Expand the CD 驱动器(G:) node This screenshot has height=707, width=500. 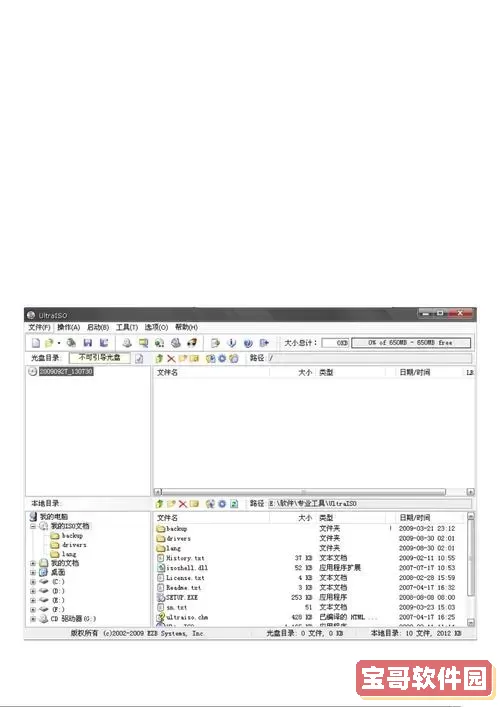[32, 619]
